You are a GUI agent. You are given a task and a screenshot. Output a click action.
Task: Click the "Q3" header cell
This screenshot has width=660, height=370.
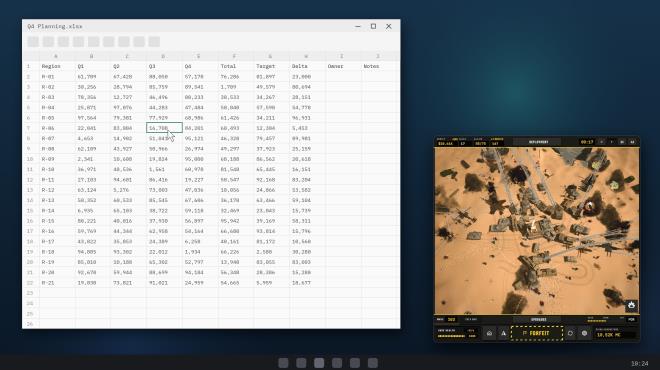click(x=164, y=67)
